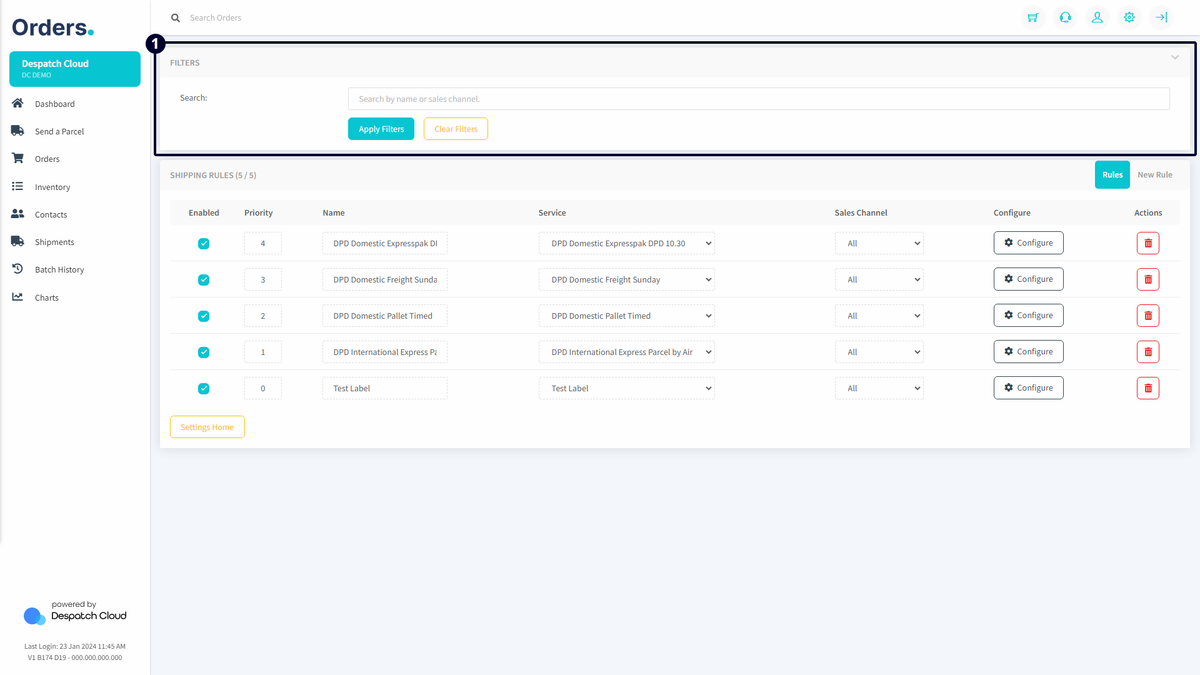The height and width of the screenshot is (675, 1200).
Task: Open the support headset icon
Action: [1065, 17]
